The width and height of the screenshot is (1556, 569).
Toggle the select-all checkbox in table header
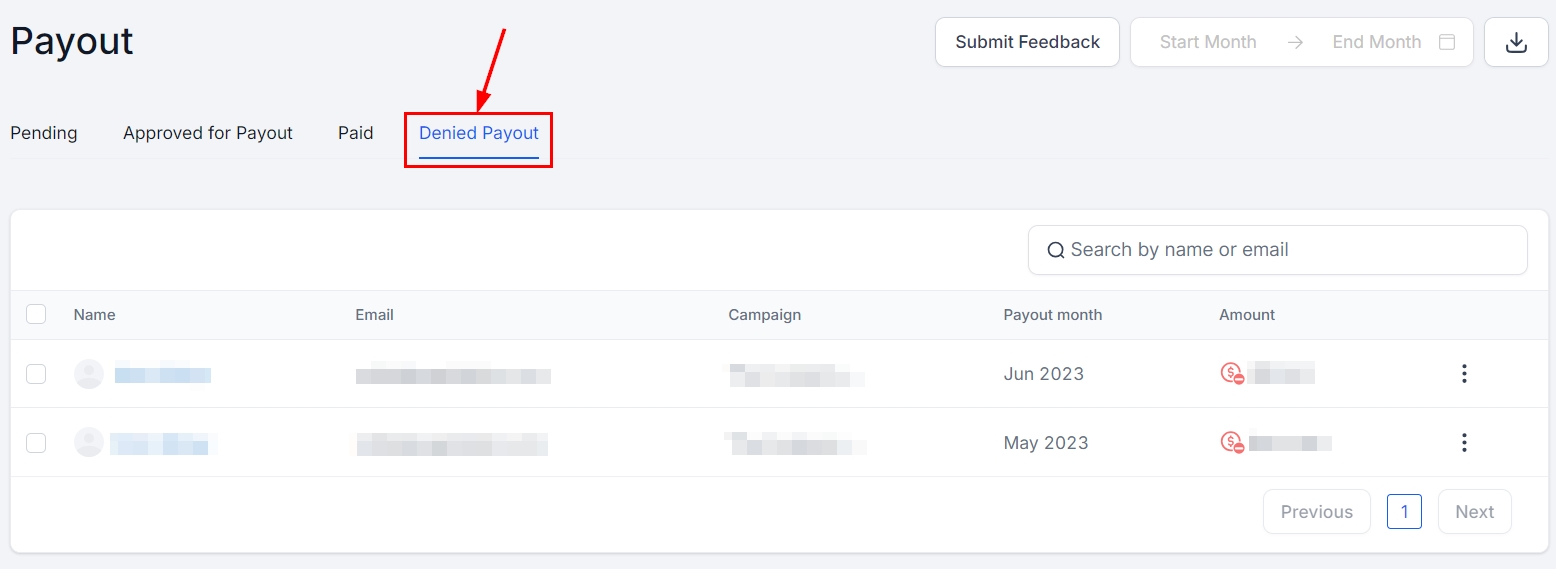coord(36,314)
